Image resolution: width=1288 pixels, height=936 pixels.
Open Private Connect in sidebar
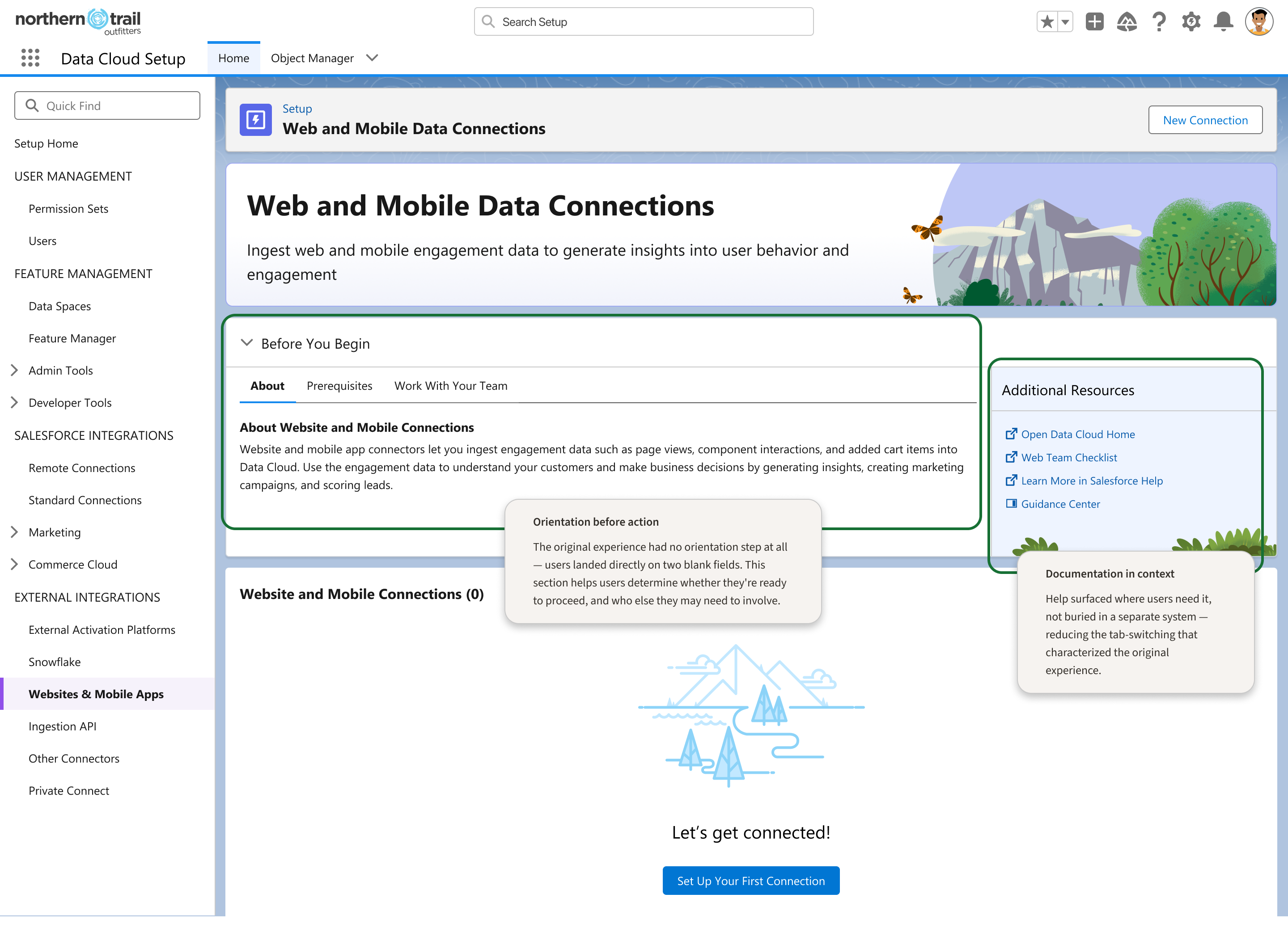click(69, 791)
